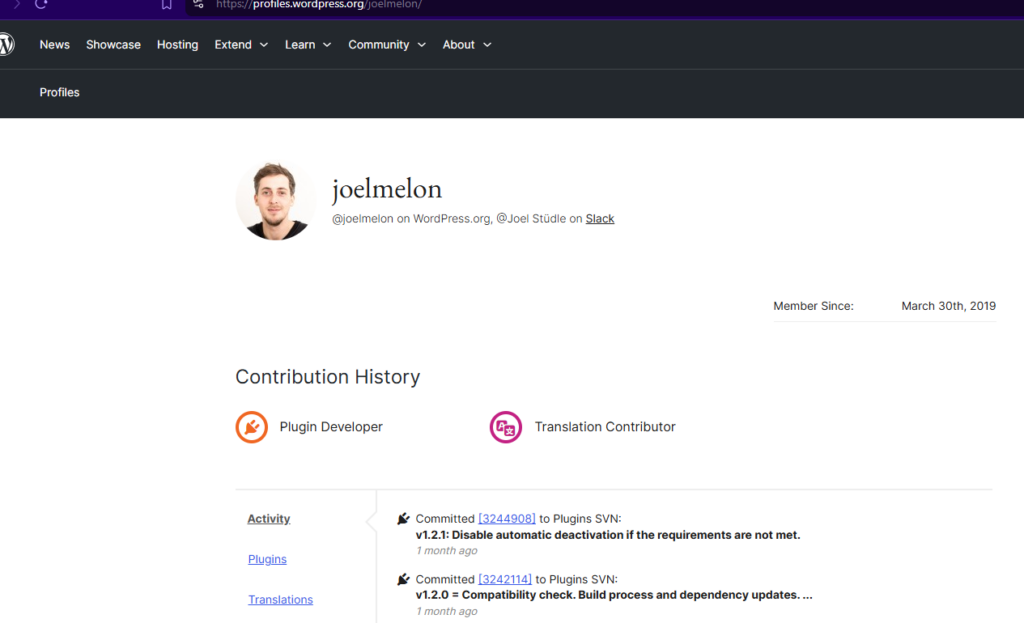This screenshot has width=1024, height=623.
Task: Open the Showcase menu item
Action: [113, 45]
